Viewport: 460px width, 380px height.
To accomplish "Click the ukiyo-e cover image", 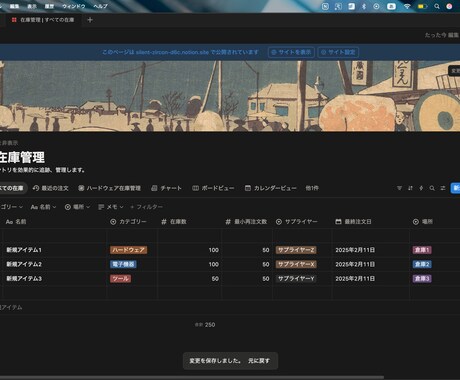I will (x=230, y=96).
